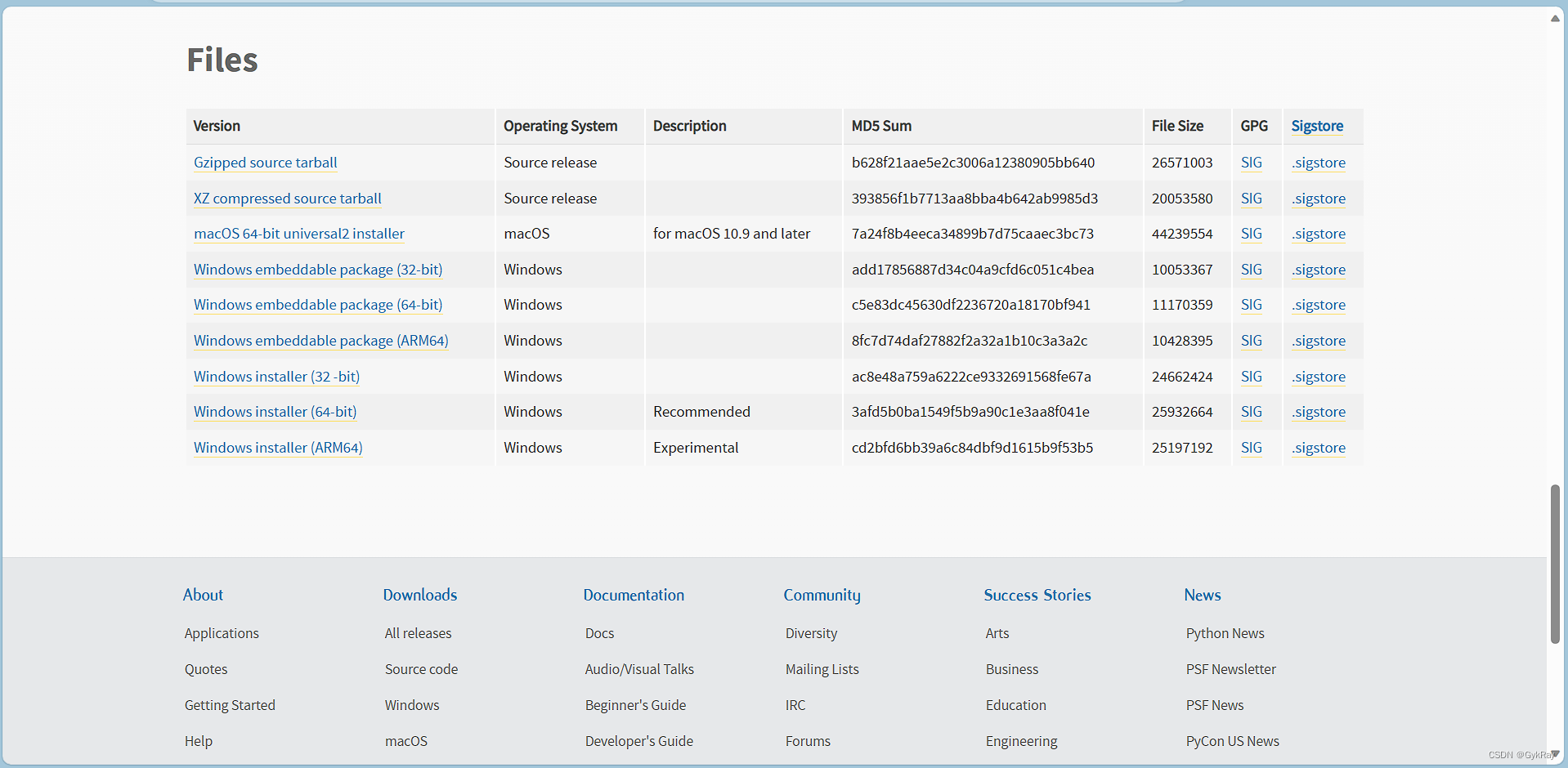
Task: Open IRC footer link
Action: click(795, 705)
